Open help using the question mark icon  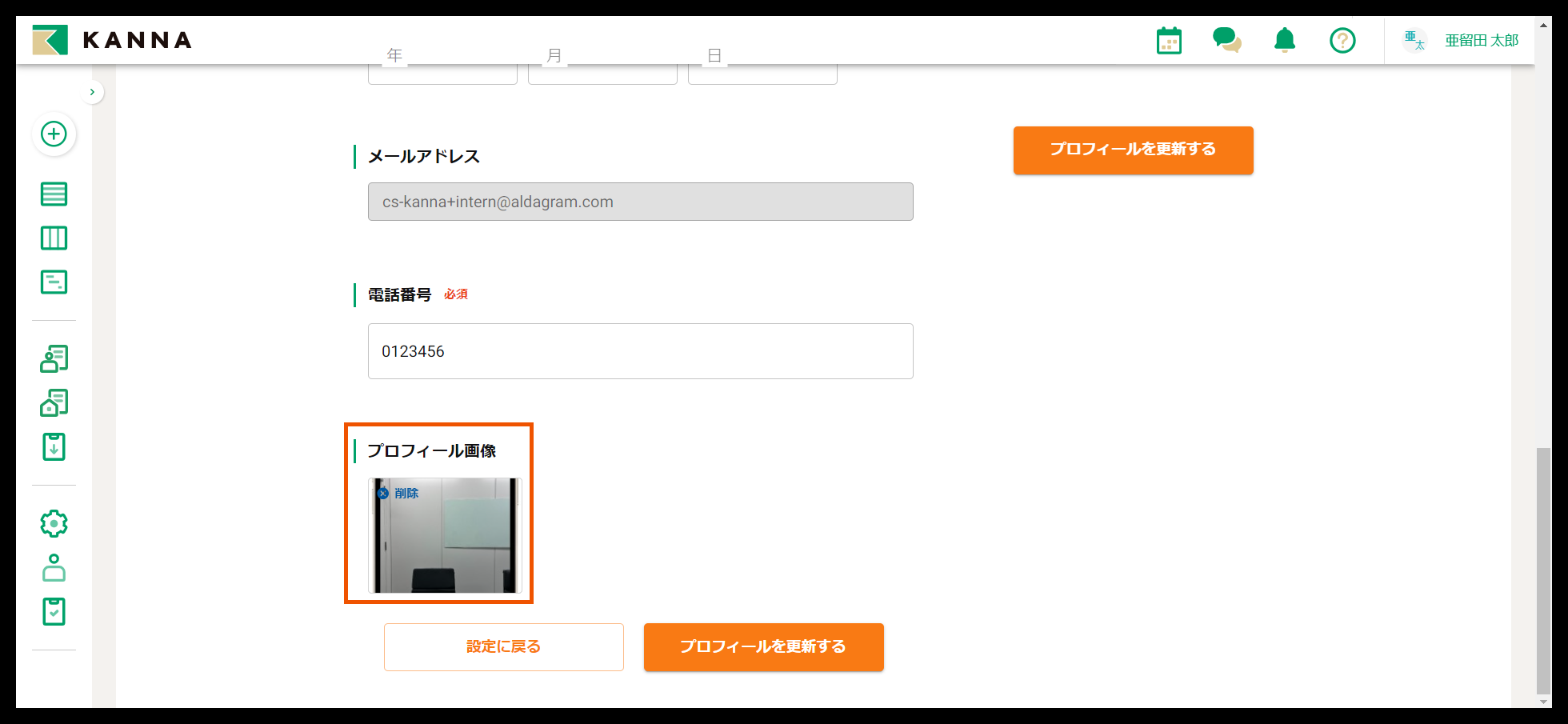coord(1343,40)
